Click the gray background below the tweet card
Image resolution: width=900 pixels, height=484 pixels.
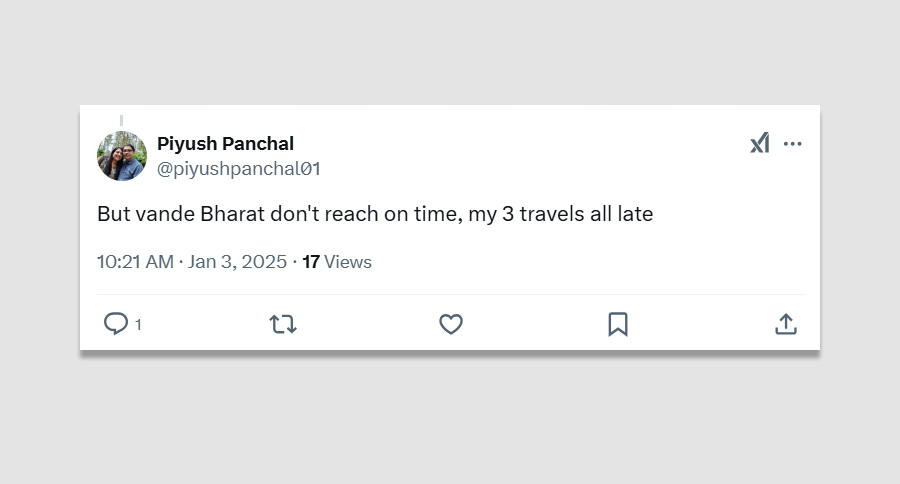point(450,420)
